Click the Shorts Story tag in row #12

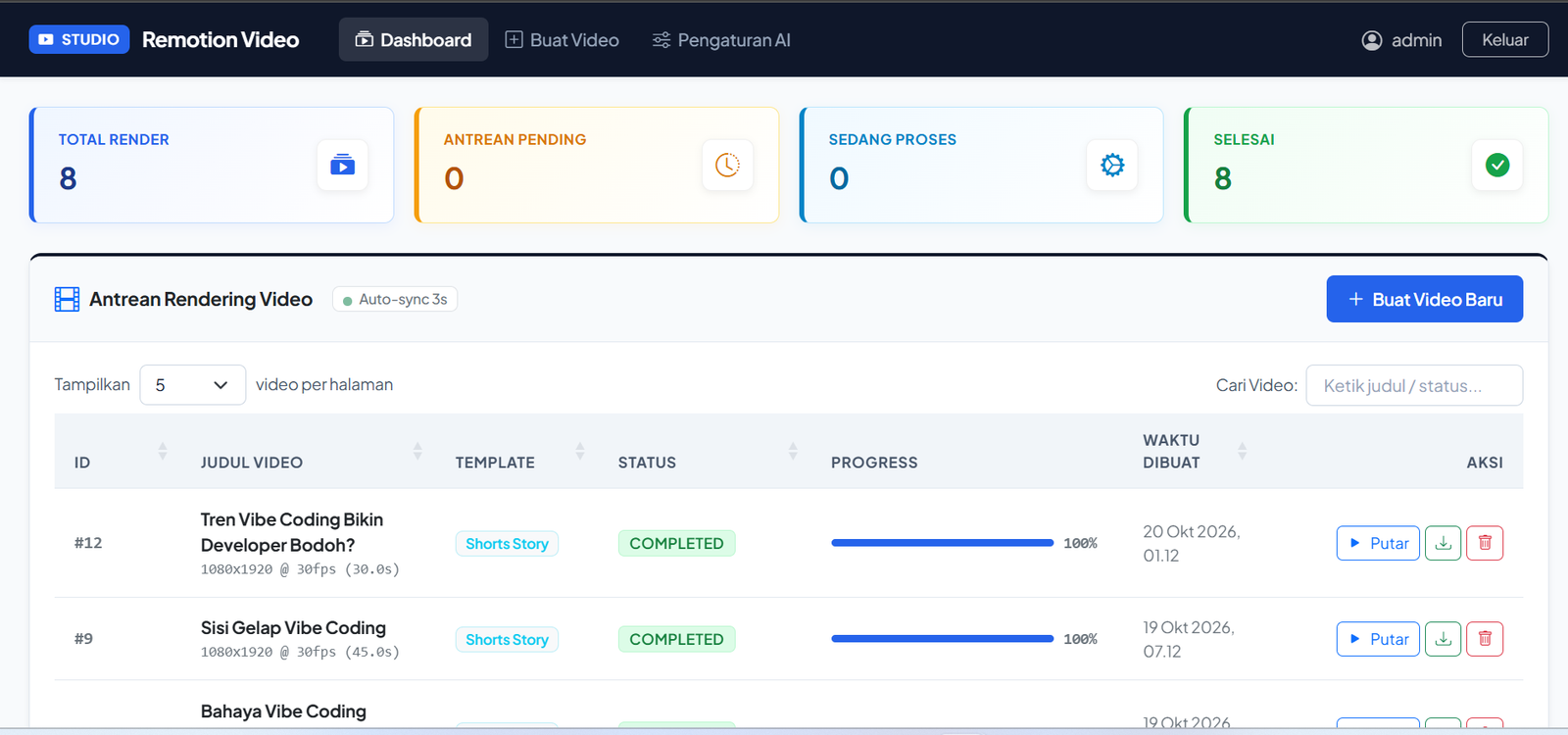tap(507, 544)
